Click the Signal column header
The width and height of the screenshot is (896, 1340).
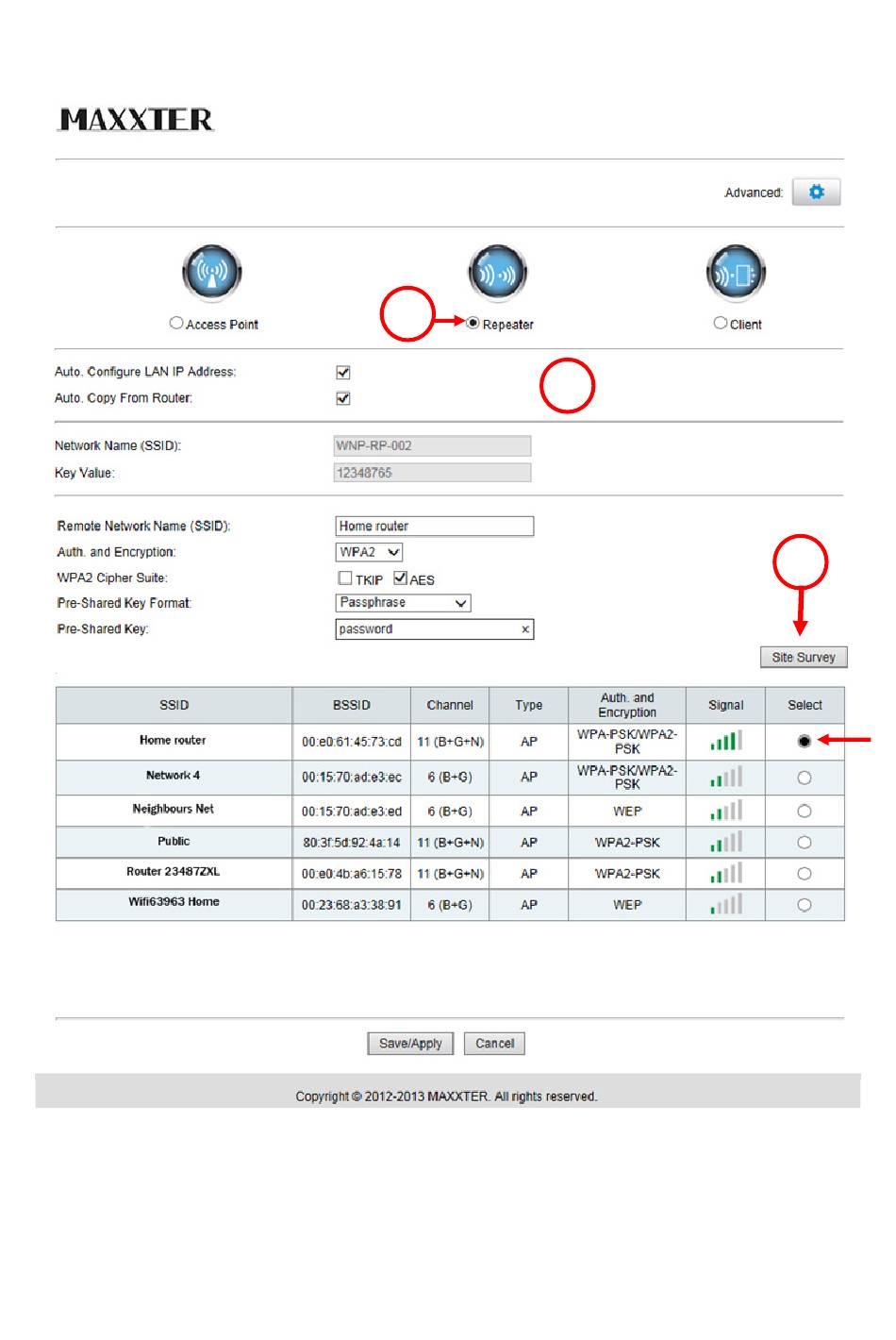point(726,705)
